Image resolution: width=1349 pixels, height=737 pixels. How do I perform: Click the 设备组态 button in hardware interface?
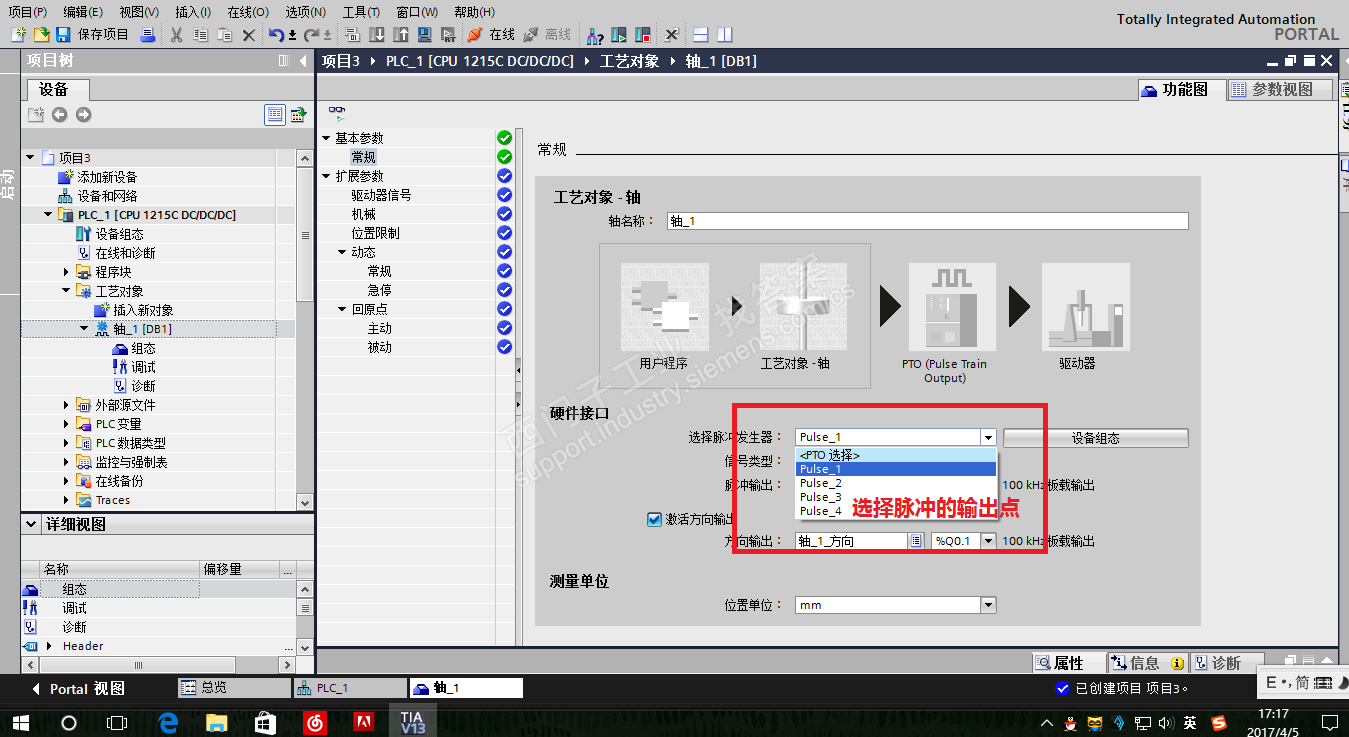coord(1095,438)
